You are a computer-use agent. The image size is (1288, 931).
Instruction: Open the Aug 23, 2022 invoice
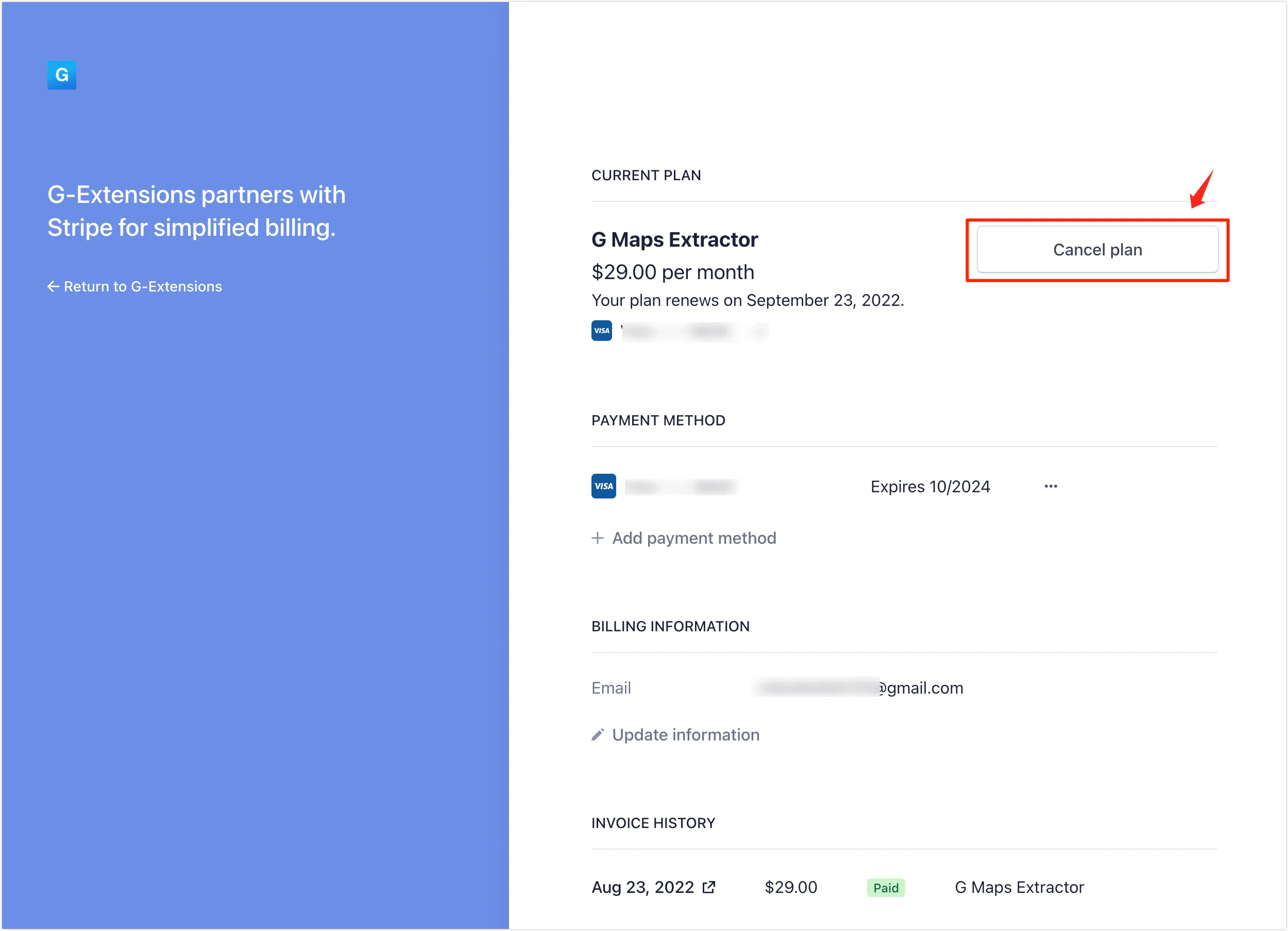(642, 887)
